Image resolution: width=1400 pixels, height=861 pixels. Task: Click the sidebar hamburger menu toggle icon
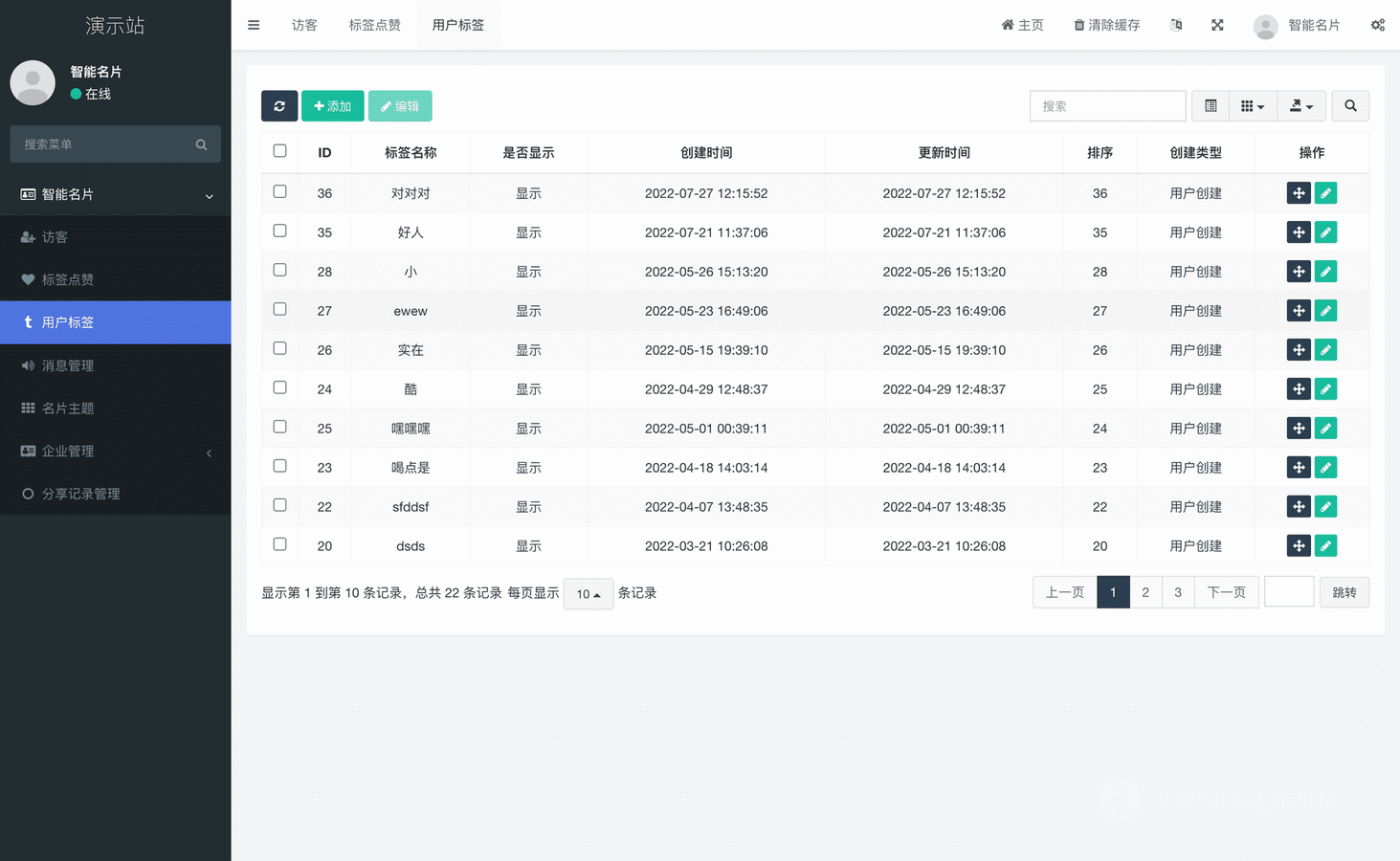(x=254, y=25)
